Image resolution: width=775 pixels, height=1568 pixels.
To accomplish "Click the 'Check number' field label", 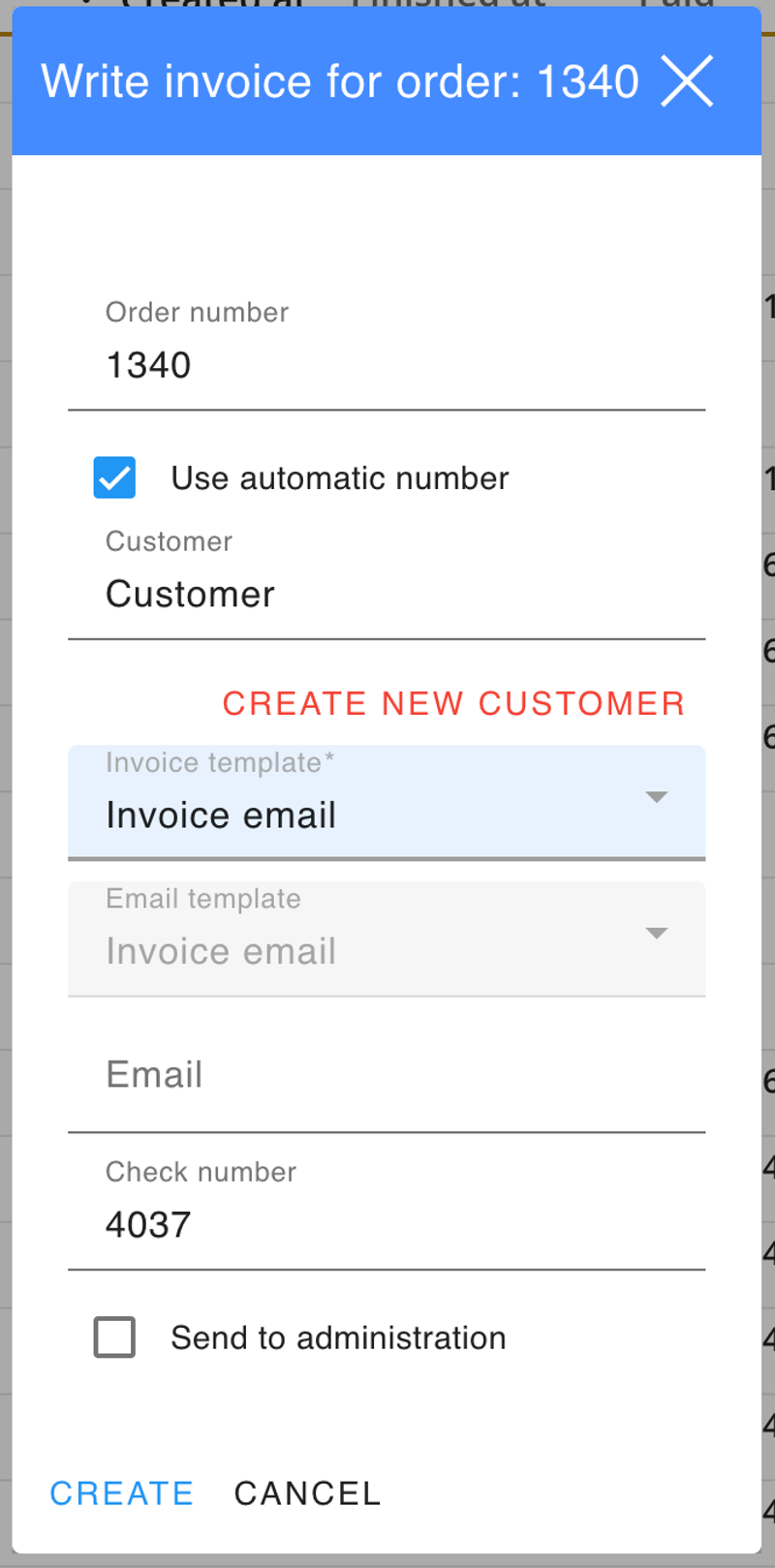I will click(201, 1172).
